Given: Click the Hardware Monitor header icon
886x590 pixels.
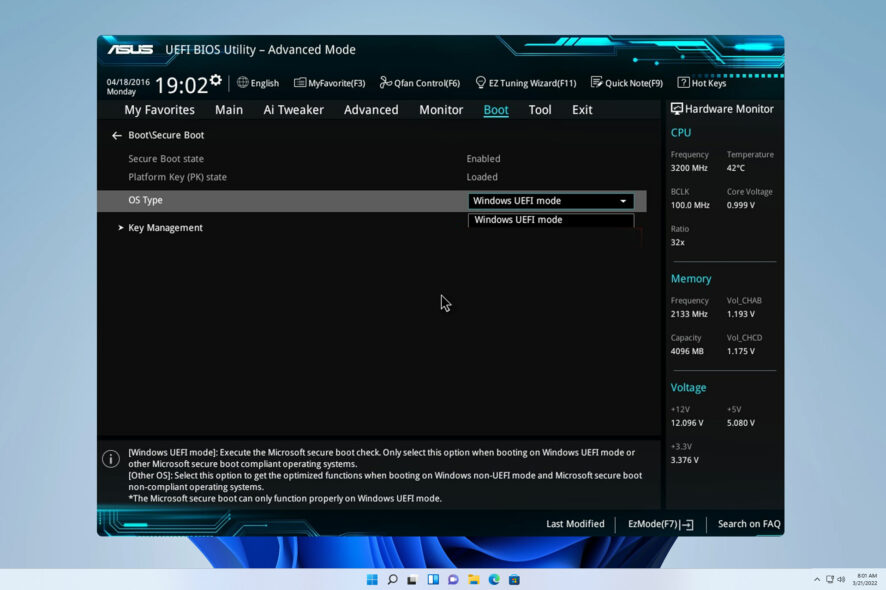Looking at the screenshot, I should click(676, 109).
